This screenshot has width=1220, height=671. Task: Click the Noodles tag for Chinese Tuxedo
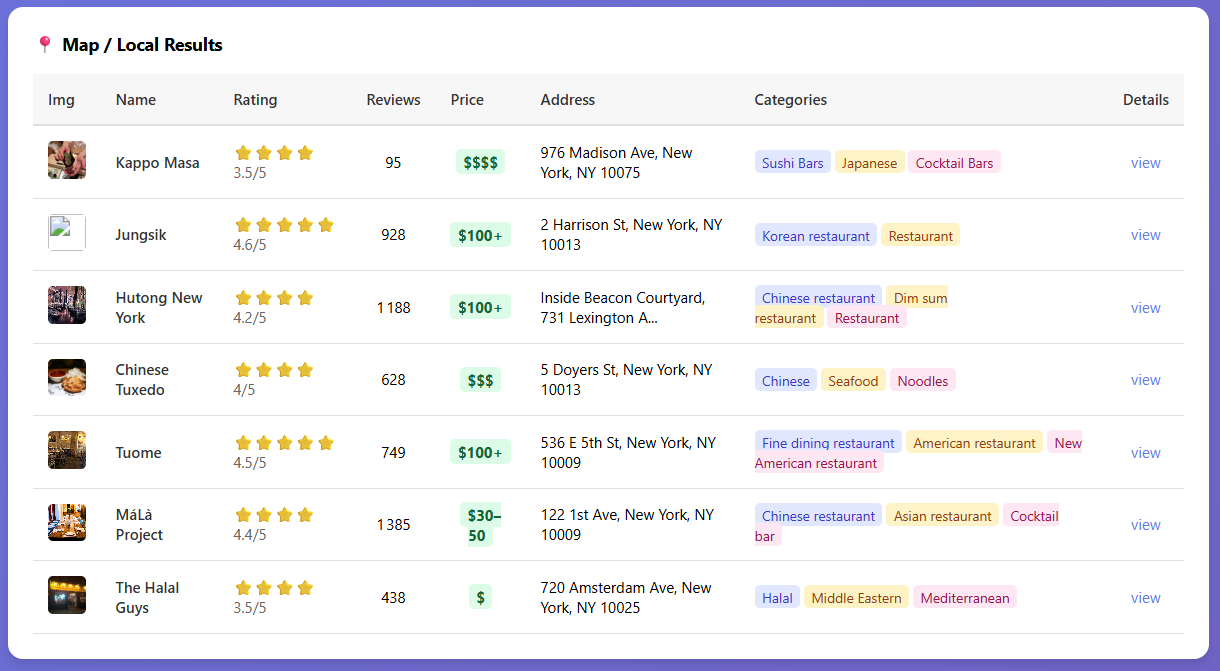pos(922,380)
